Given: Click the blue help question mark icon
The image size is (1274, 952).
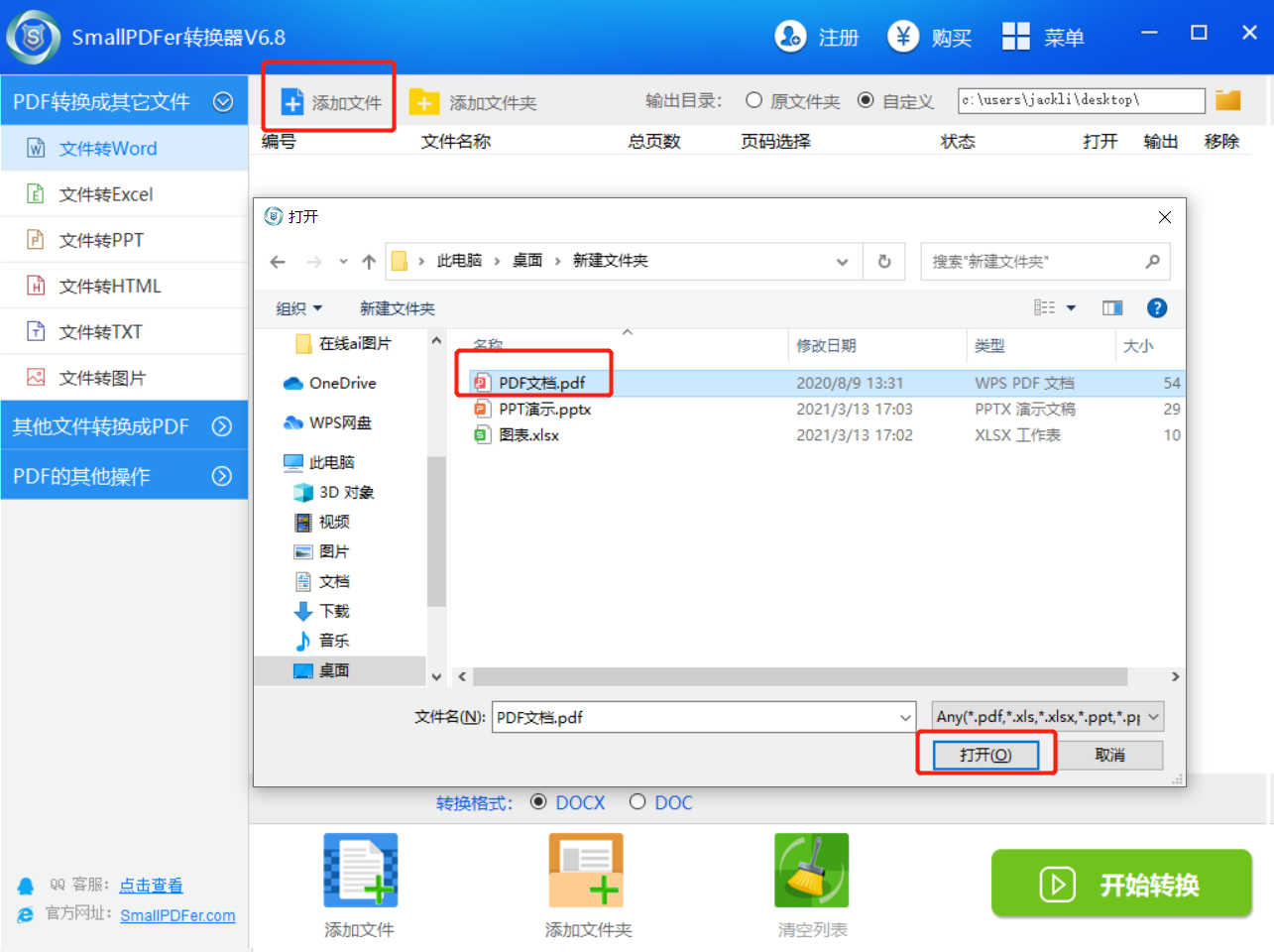Looking at the screenshot, I should click(1157, 308).
